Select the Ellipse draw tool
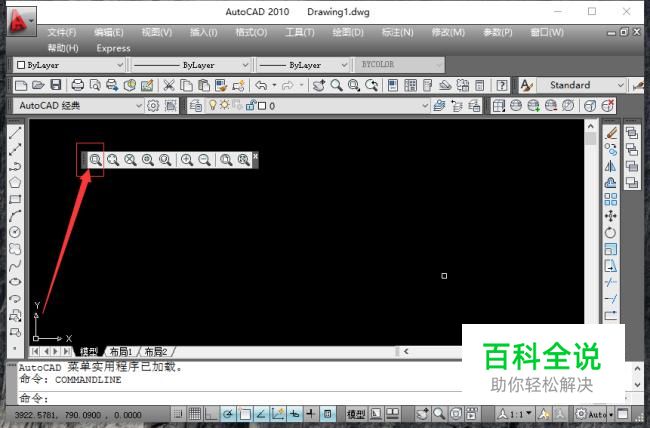650x428 pixels. pyautogui.click(x=15, y=282)
